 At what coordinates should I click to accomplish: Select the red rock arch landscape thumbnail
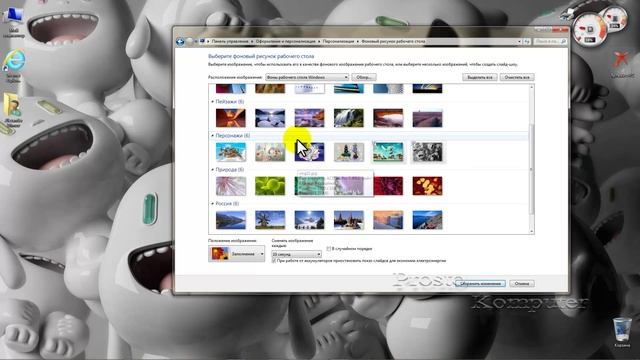pos(388,118)
